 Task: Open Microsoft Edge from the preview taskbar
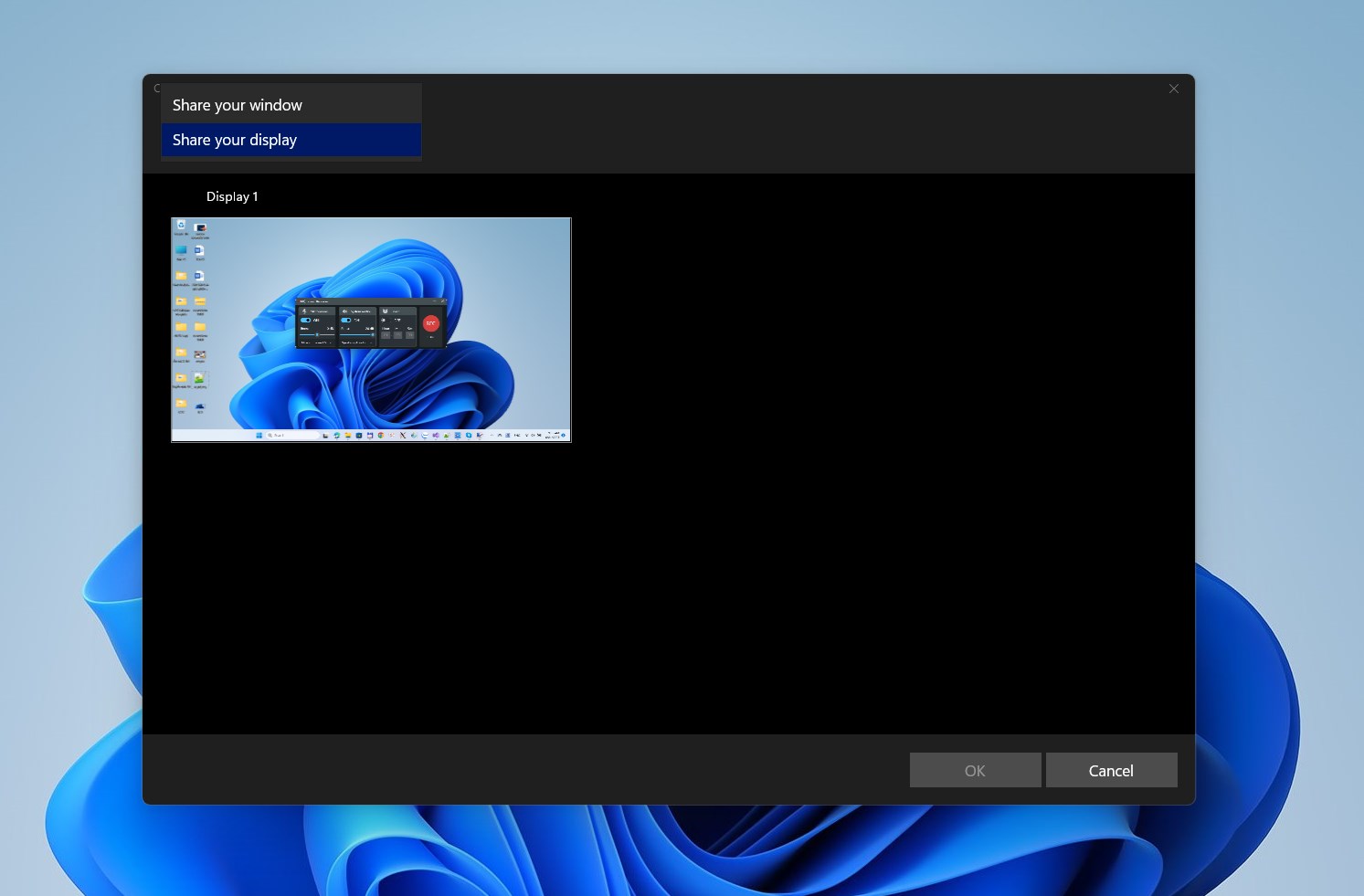(x=337, y=436)
